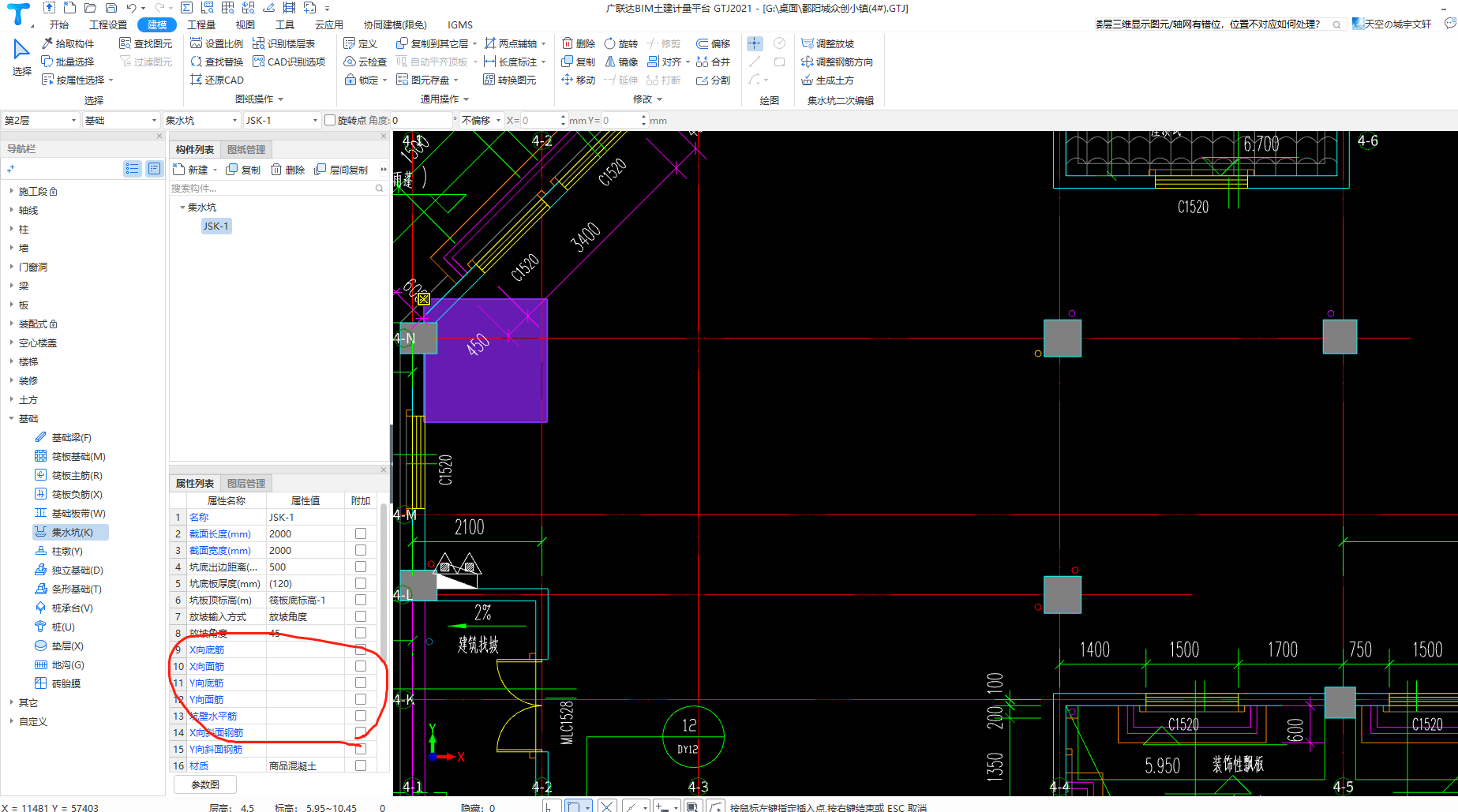1458x812 pixels.
Task: Collapse the 集水坑 component list node
Action: [182, 207]
